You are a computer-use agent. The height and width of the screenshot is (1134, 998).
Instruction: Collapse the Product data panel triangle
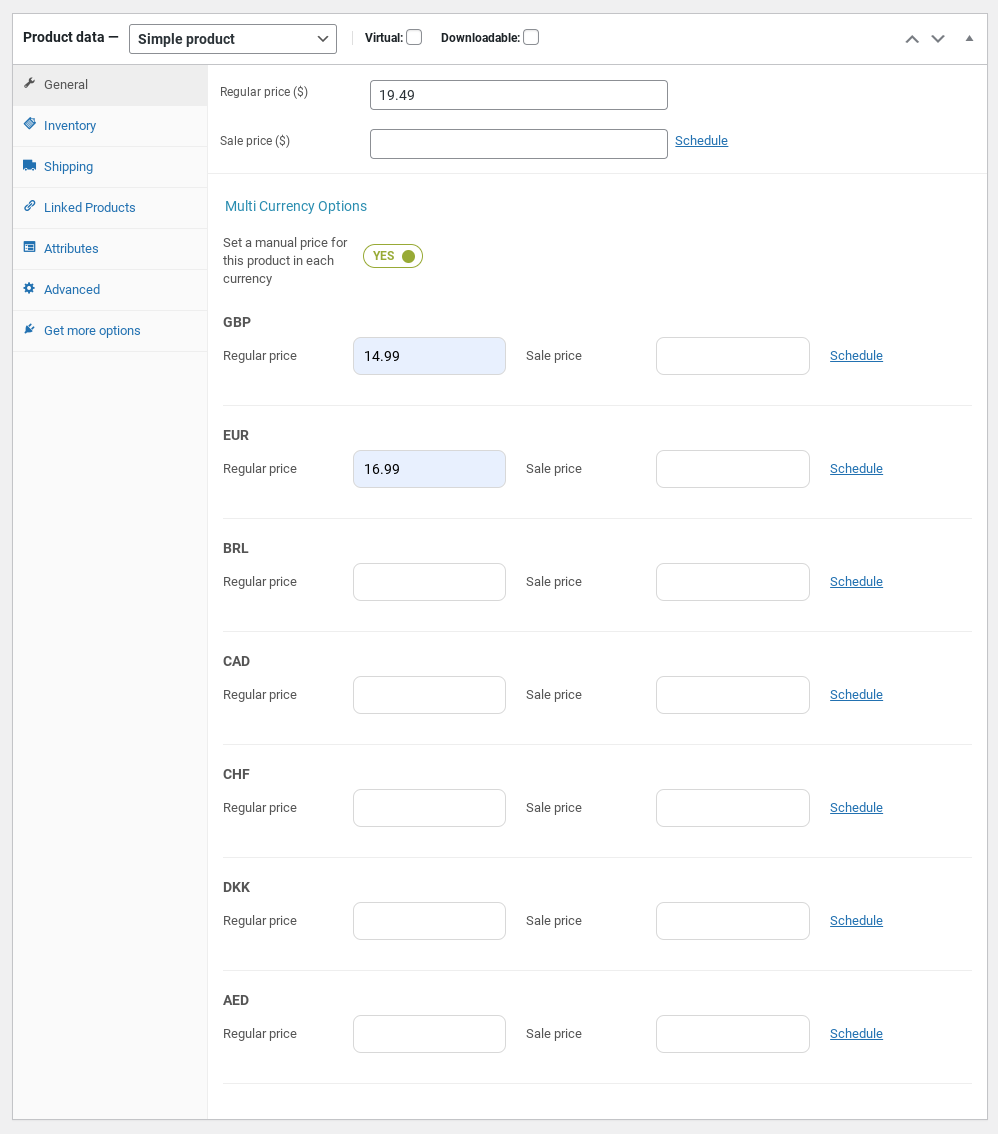coord(969,38)
